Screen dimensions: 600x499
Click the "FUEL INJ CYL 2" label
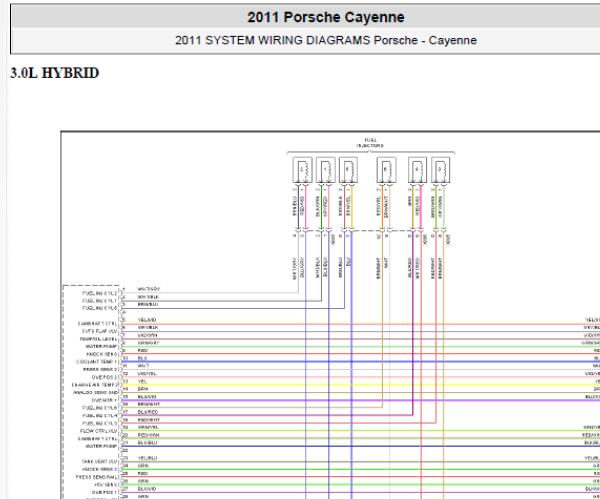(x=99, y=293)
